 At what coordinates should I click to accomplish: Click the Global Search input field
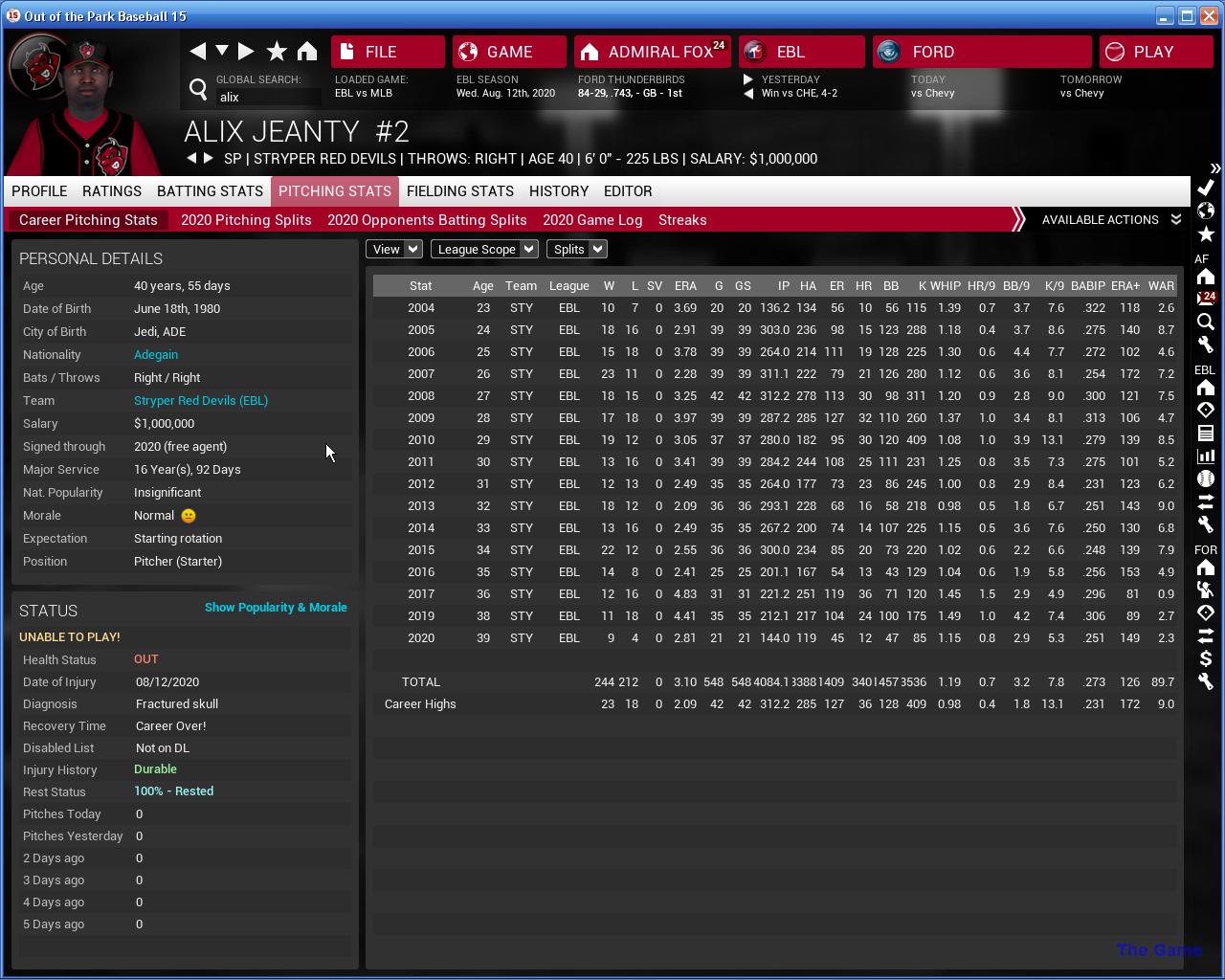tap(269, 97)
